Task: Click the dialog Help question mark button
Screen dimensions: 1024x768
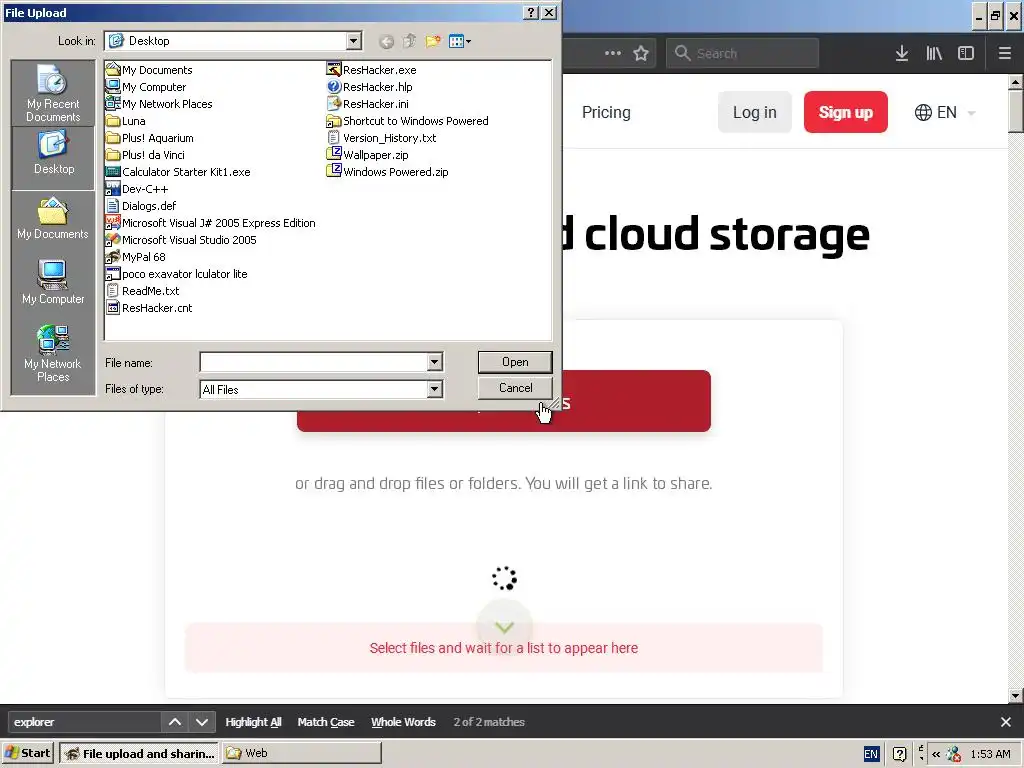Action: [532, 12]
